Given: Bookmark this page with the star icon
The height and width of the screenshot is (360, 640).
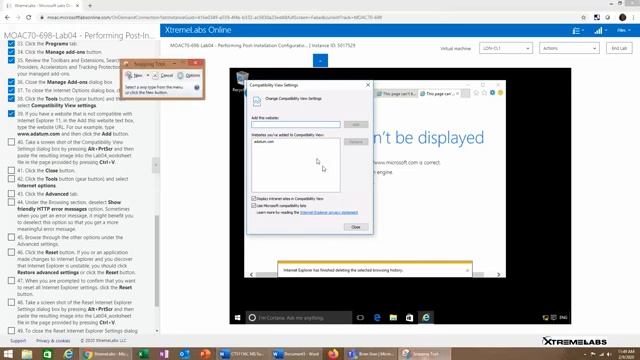Looking at the screenshot, I should (x=584, y=18).
